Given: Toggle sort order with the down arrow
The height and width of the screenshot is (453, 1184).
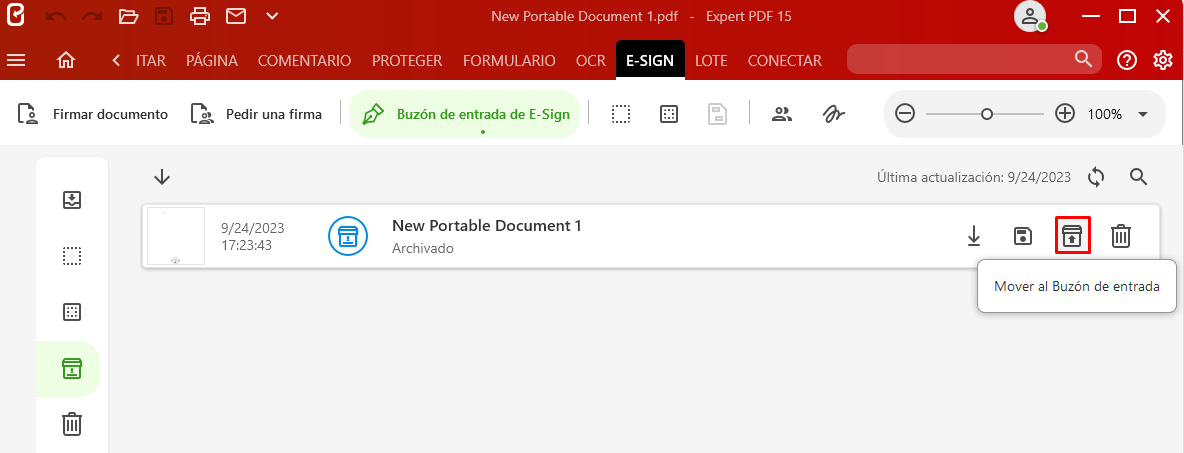Looking at the screenshot, I should (162, 177).
